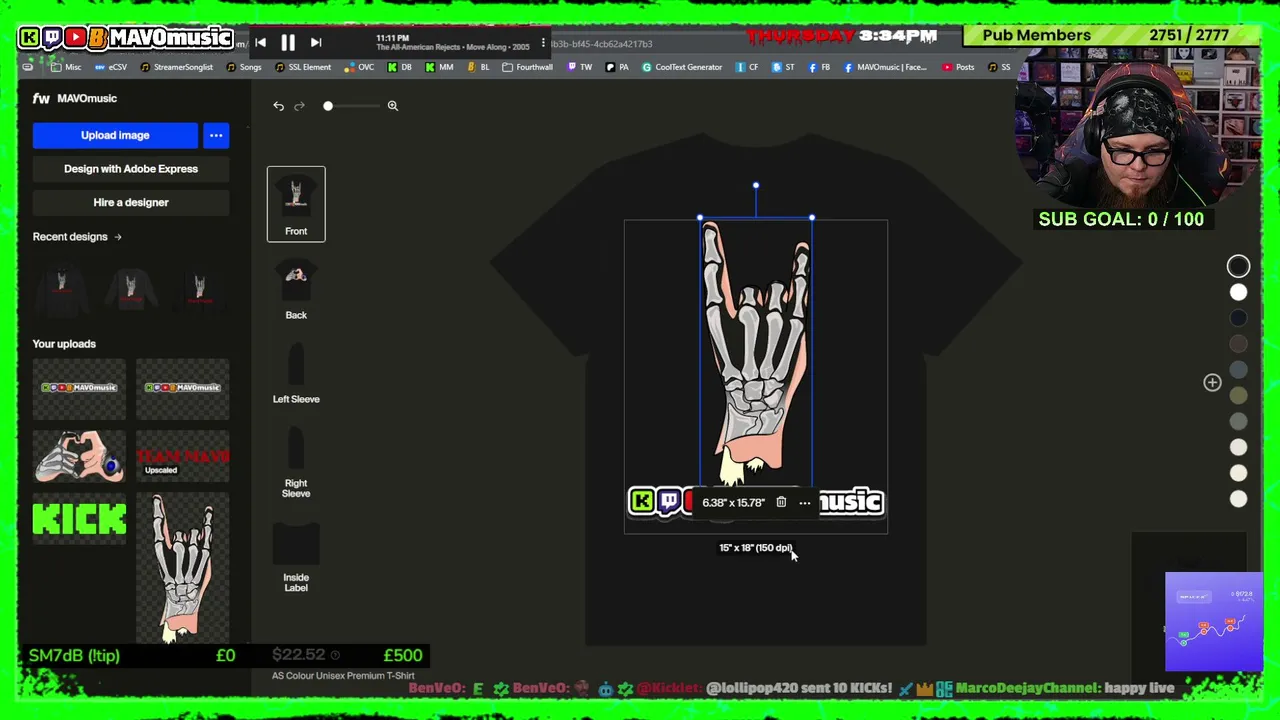Open the BL bookmark
1280x720 pixels.
click(477, 67)
